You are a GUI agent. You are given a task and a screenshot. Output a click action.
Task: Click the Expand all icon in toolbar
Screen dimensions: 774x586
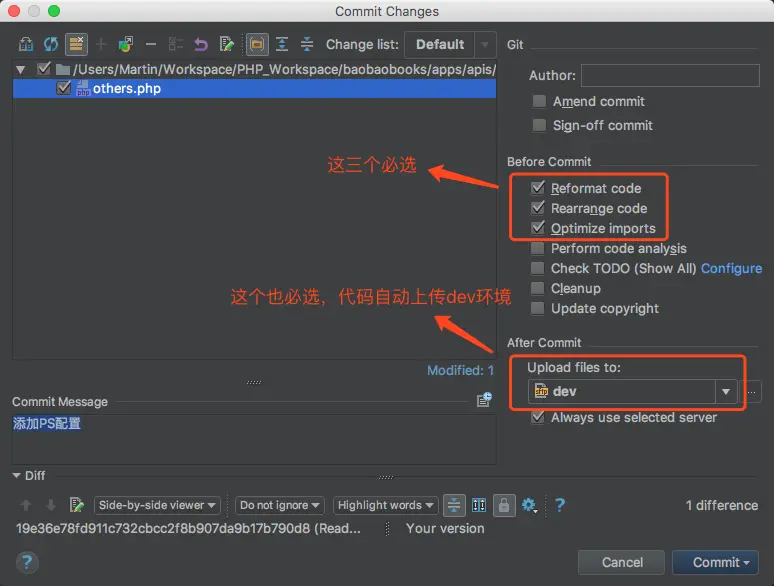pos(282,44)
